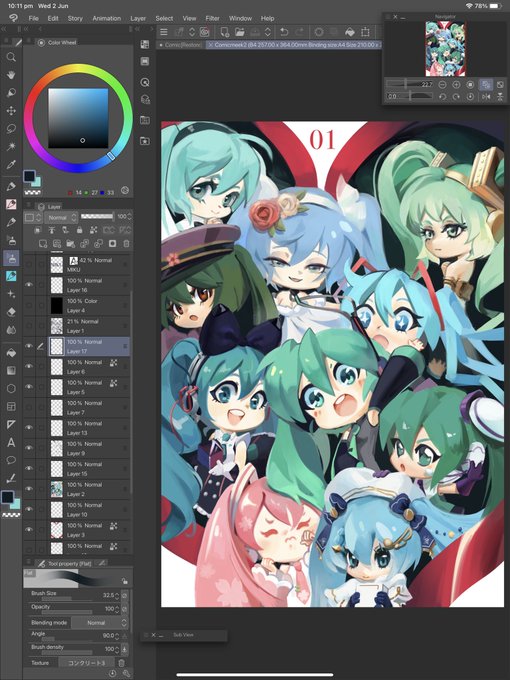Open the layer palette color dropdown
Viewport: 510px width, 680px height.
[33, 217]
